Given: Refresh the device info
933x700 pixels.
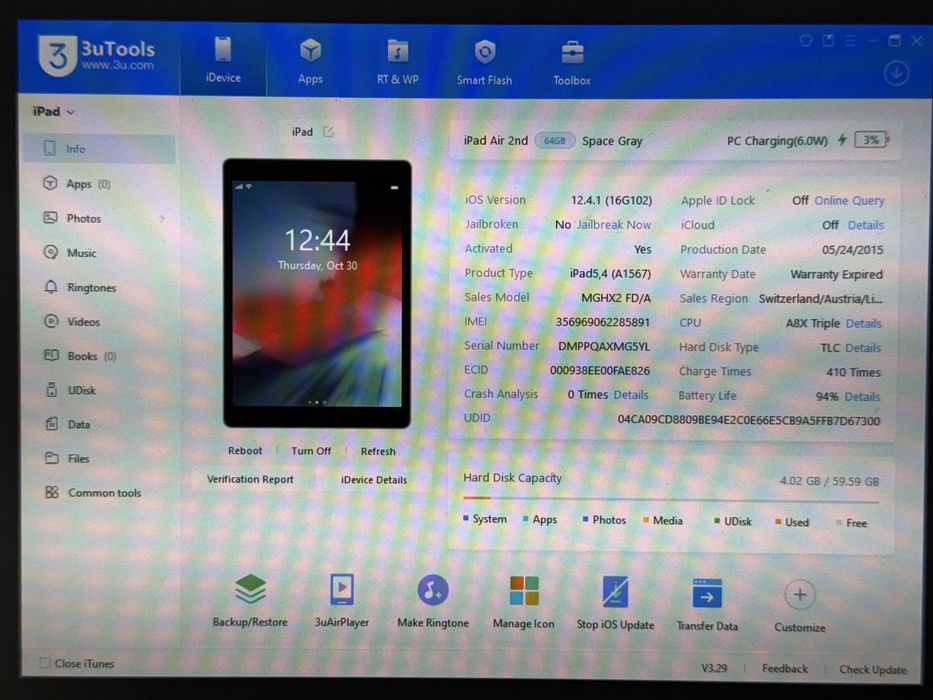Looking at the screenshot, I should [x=378, y=451].
